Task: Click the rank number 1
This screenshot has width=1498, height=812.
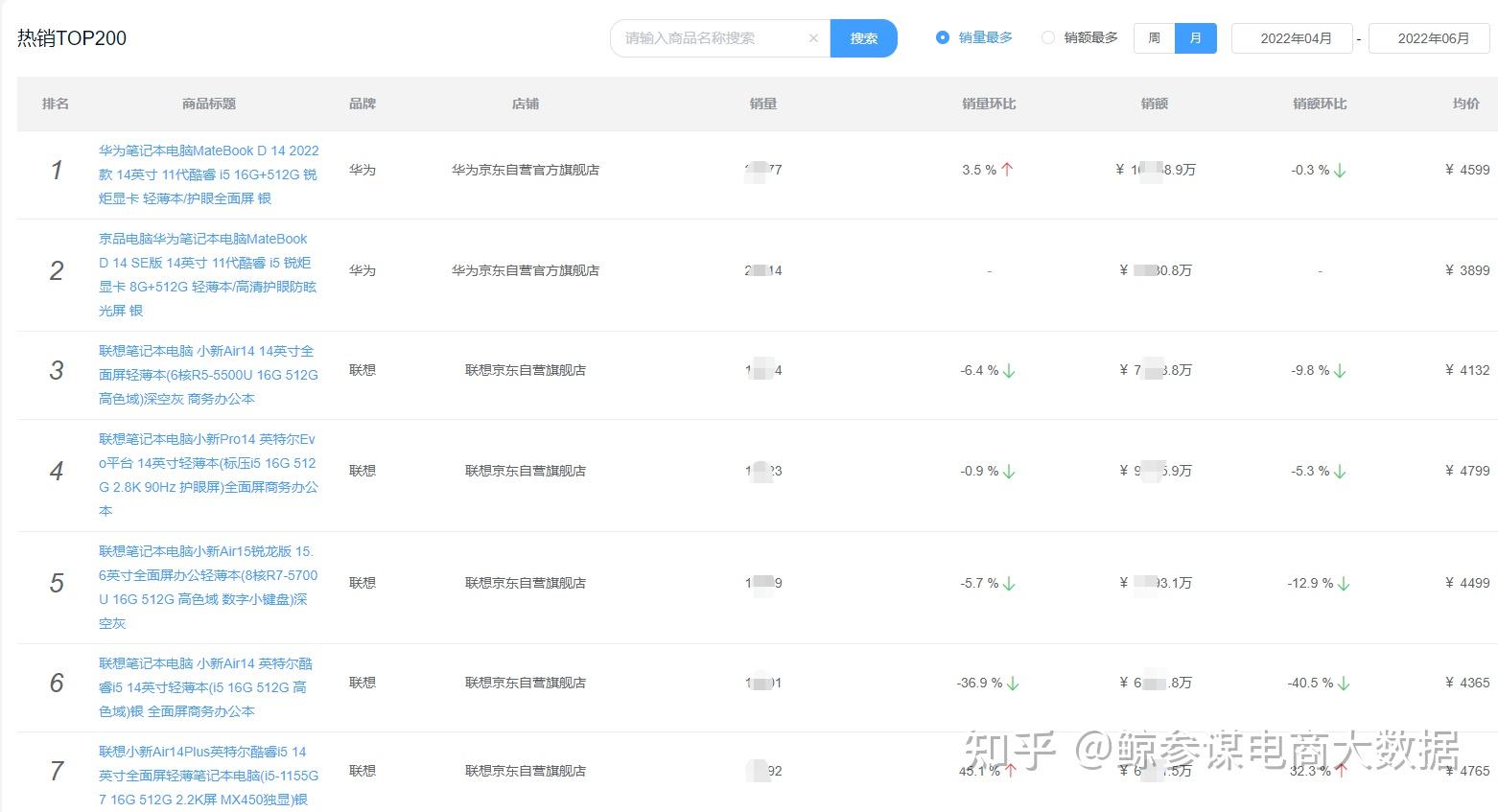Action: click(57, 171)
